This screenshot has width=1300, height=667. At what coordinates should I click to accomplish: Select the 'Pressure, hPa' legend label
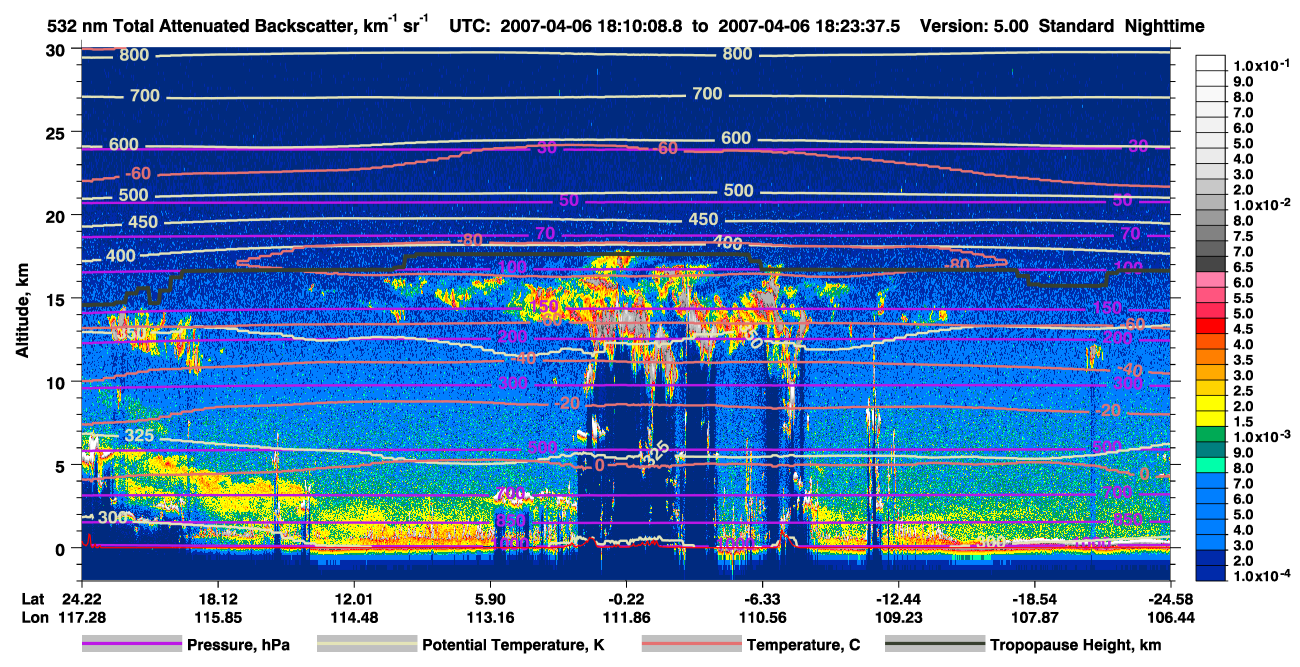pyautogui.click(x=238, y=646)
